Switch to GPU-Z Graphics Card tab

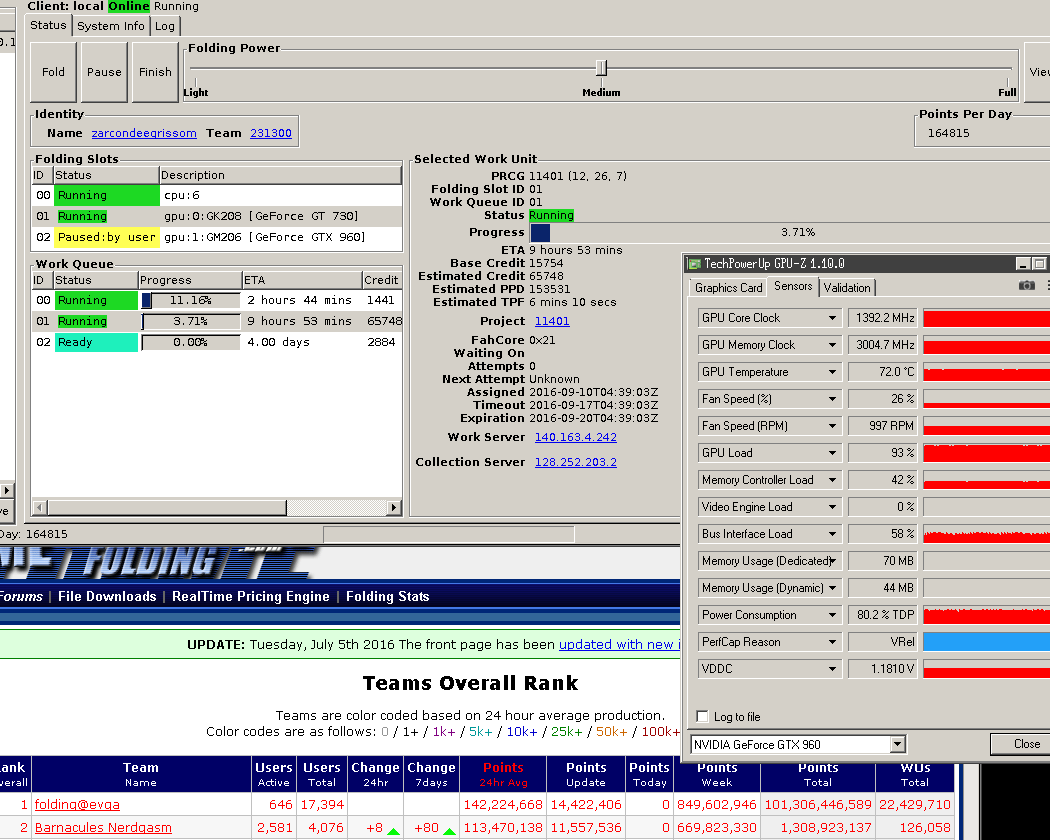pos(729,288)
